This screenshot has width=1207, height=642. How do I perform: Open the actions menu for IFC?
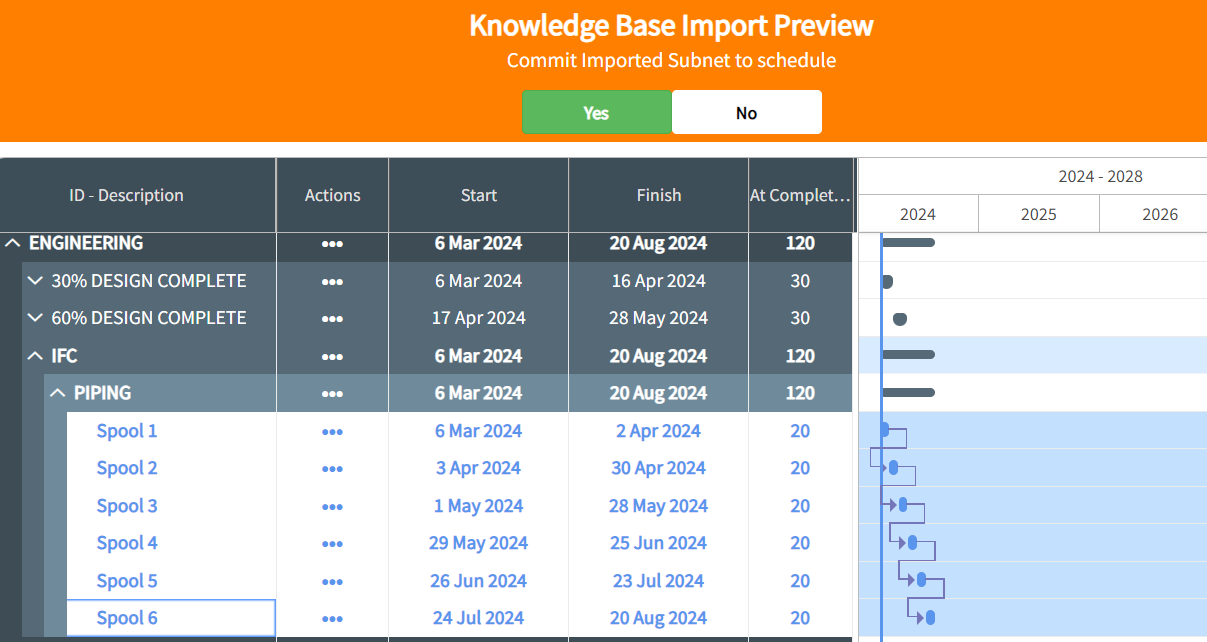coord(332,355)
